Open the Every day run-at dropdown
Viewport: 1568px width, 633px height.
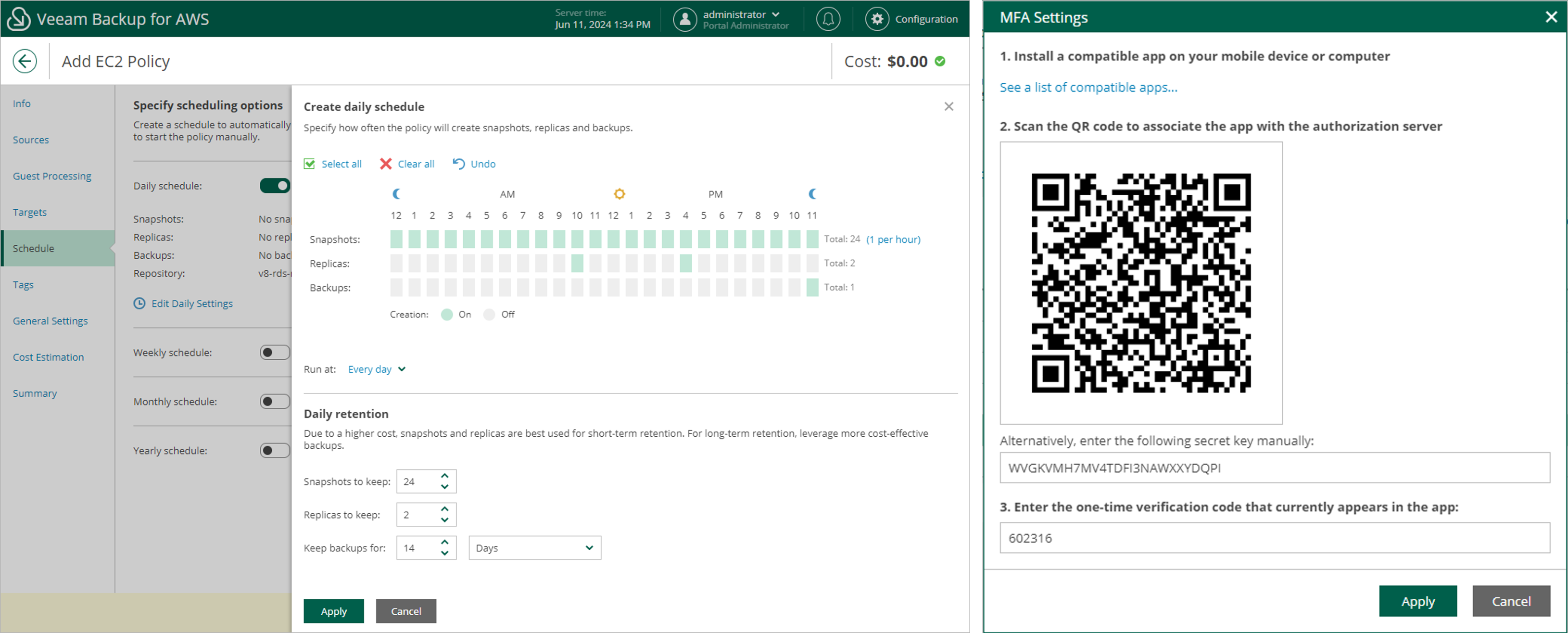click(x=376, y=369)
